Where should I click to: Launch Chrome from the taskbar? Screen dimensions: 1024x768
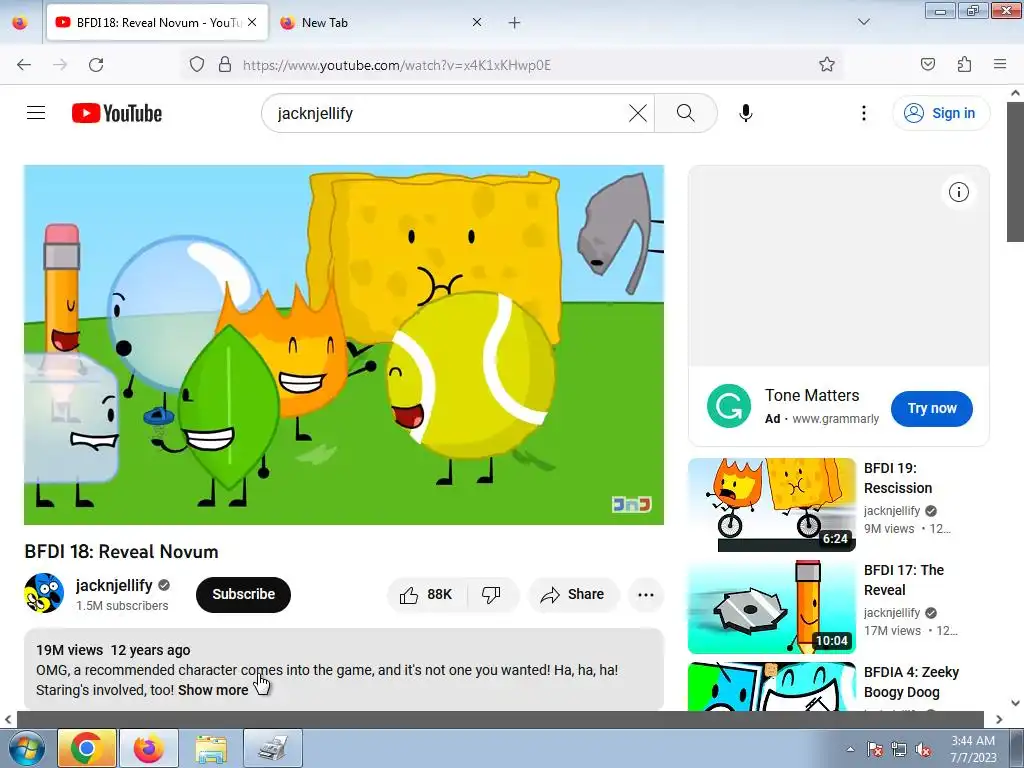point(86,748)
